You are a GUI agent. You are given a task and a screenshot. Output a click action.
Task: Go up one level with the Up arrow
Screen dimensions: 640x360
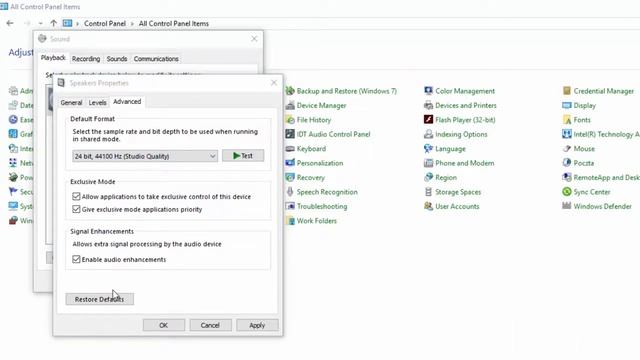[x=53, y=24]
